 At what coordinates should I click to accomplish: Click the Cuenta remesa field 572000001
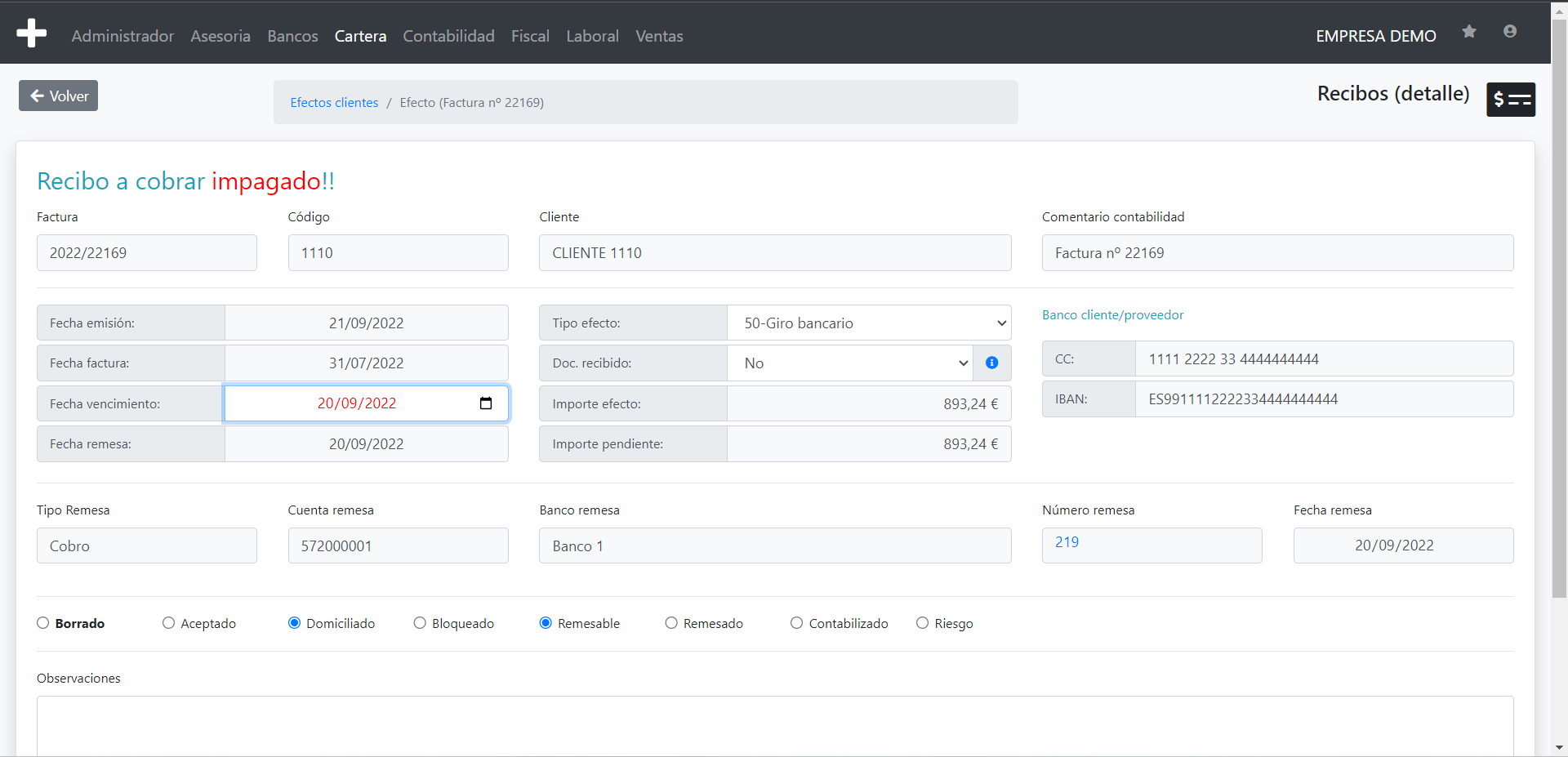(398, 545)
